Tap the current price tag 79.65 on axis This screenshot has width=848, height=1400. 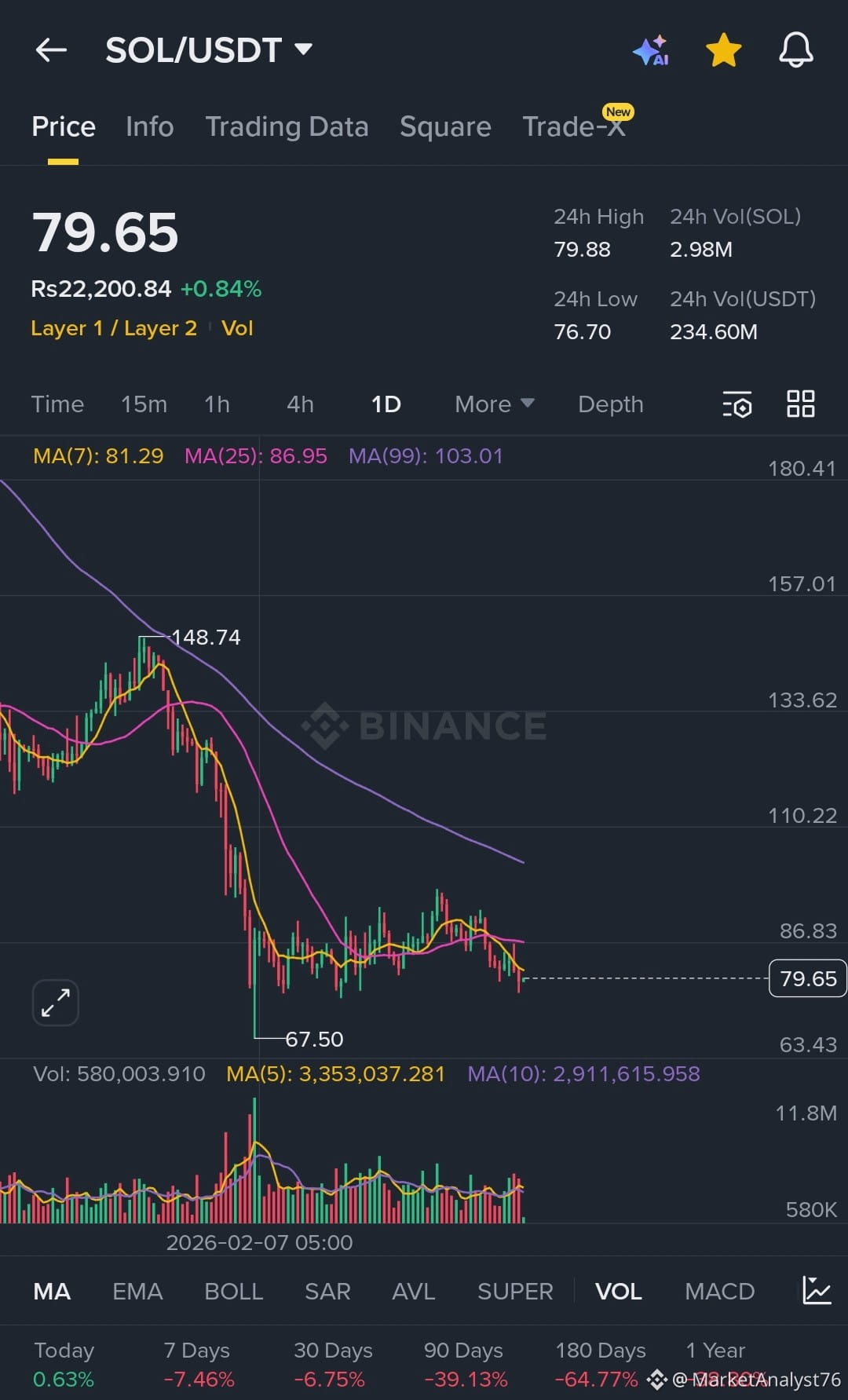(808, 978)
